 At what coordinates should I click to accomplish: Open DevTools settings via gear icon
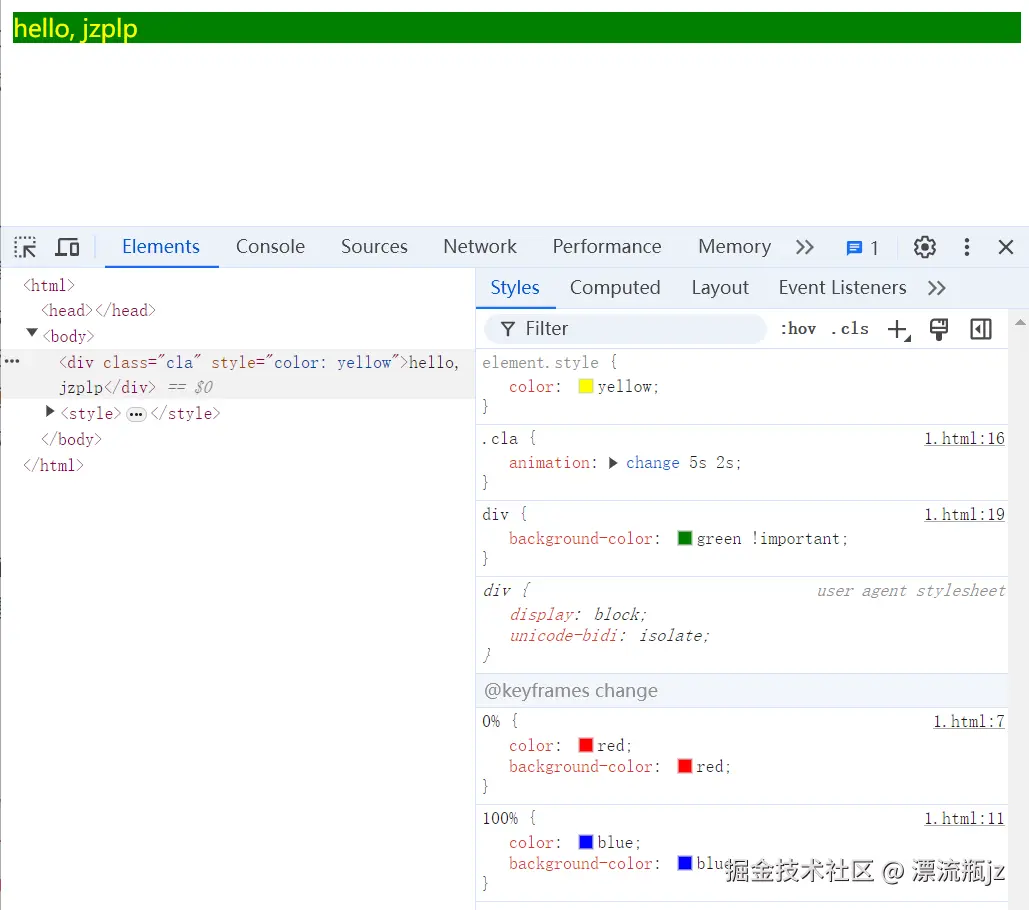tap(924, 247)
